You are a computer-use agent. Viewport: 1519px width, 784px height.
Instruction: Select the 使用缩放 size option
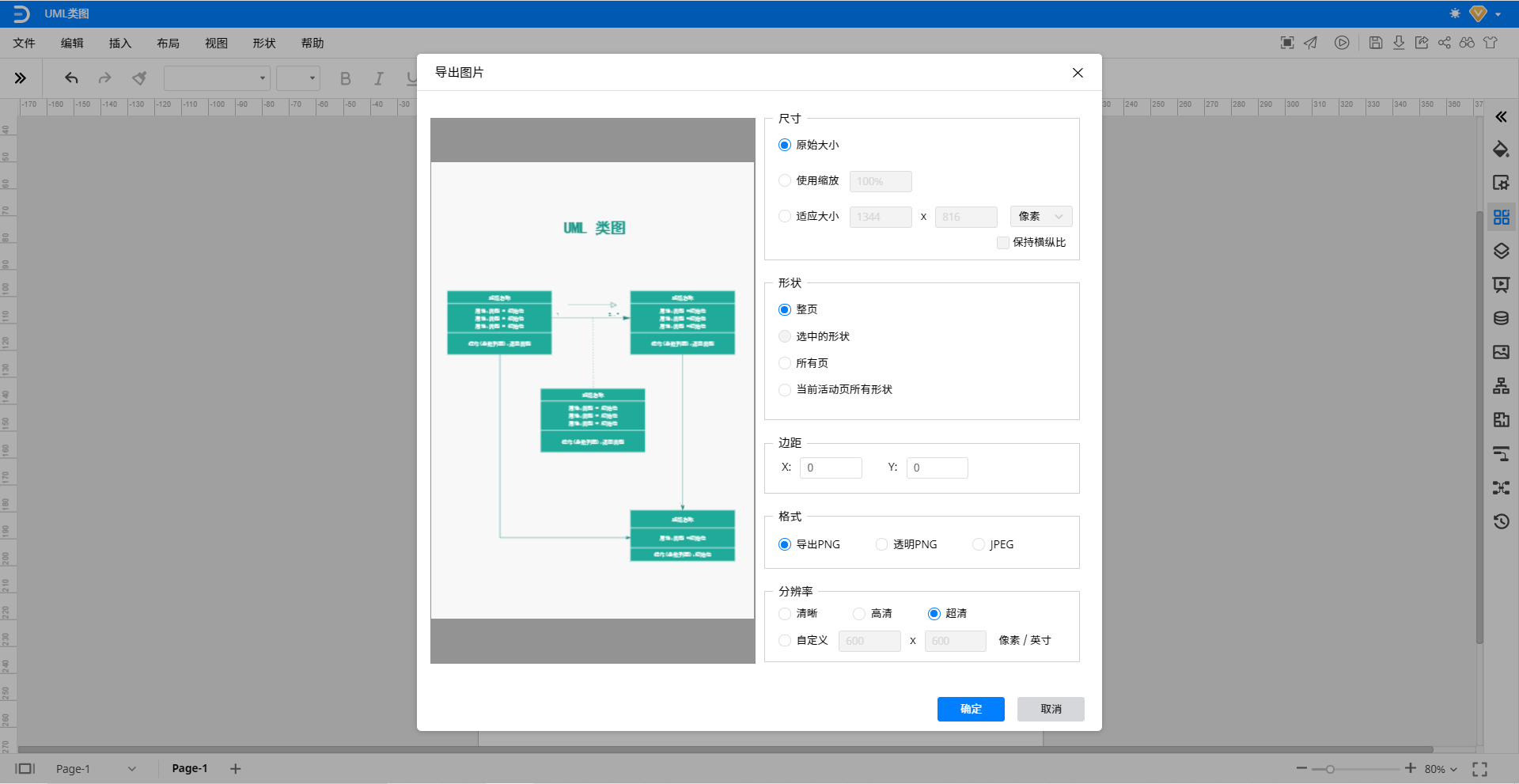click(785, 180)
